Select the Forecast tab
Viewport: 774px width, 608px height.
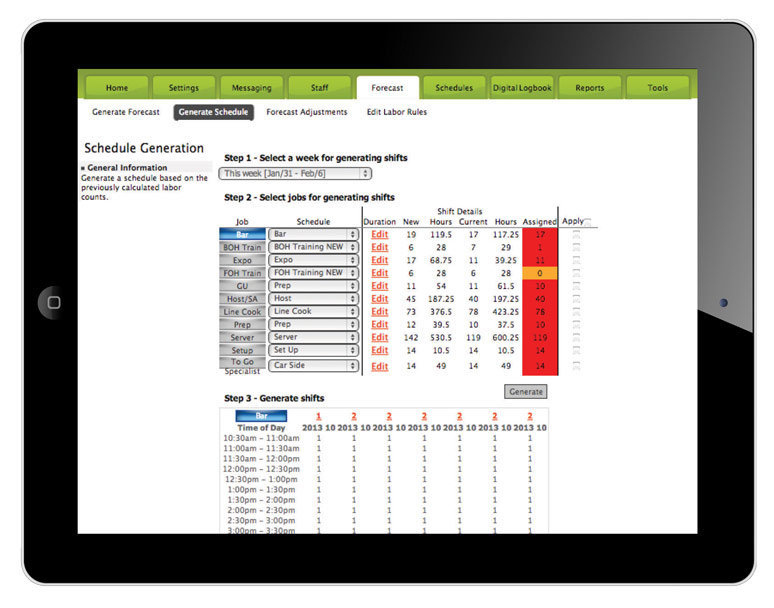pos(387,87)
